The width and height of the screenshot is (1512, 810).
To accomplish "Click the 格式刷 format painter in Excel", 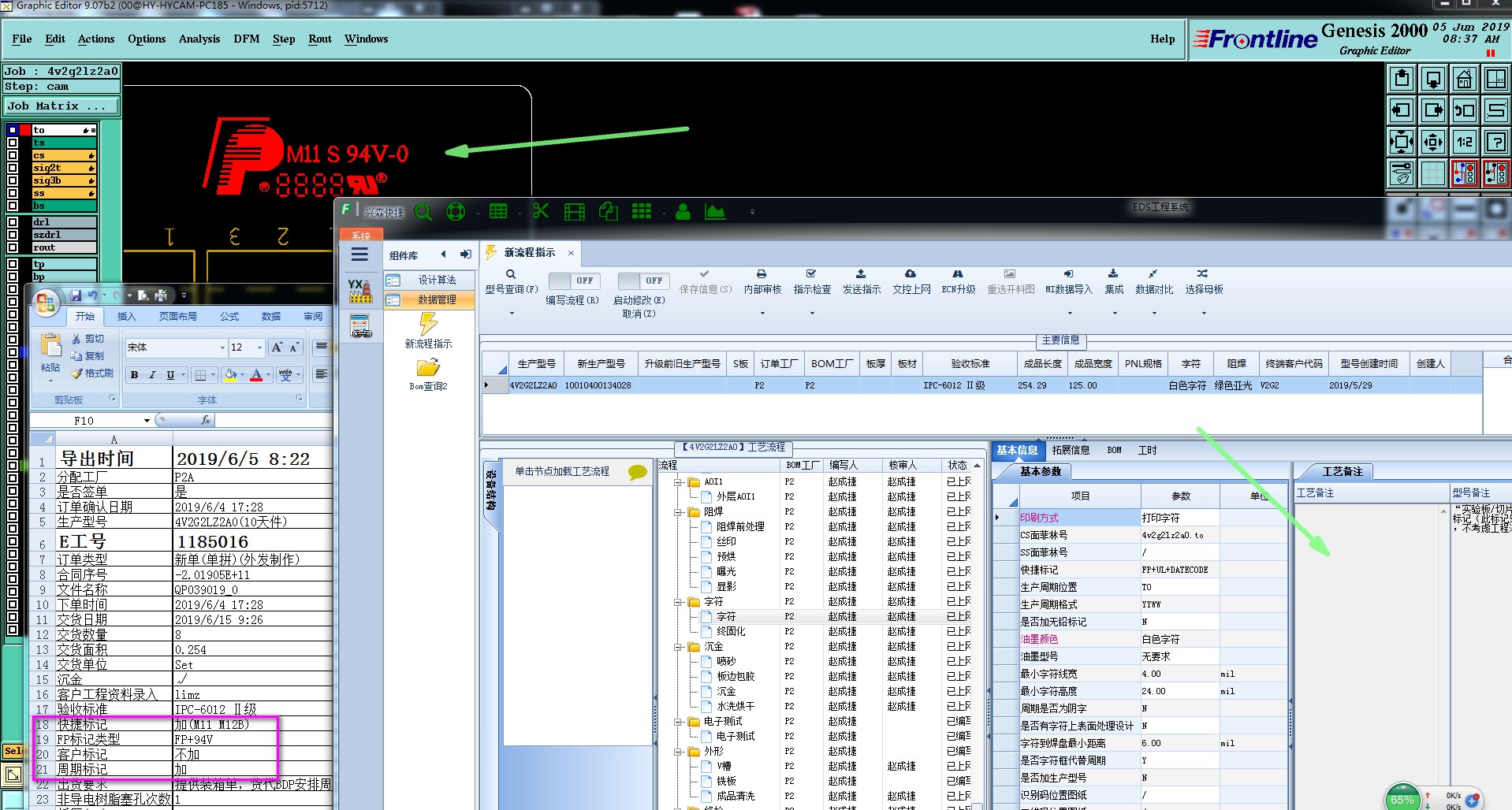I will click(92, 373).
